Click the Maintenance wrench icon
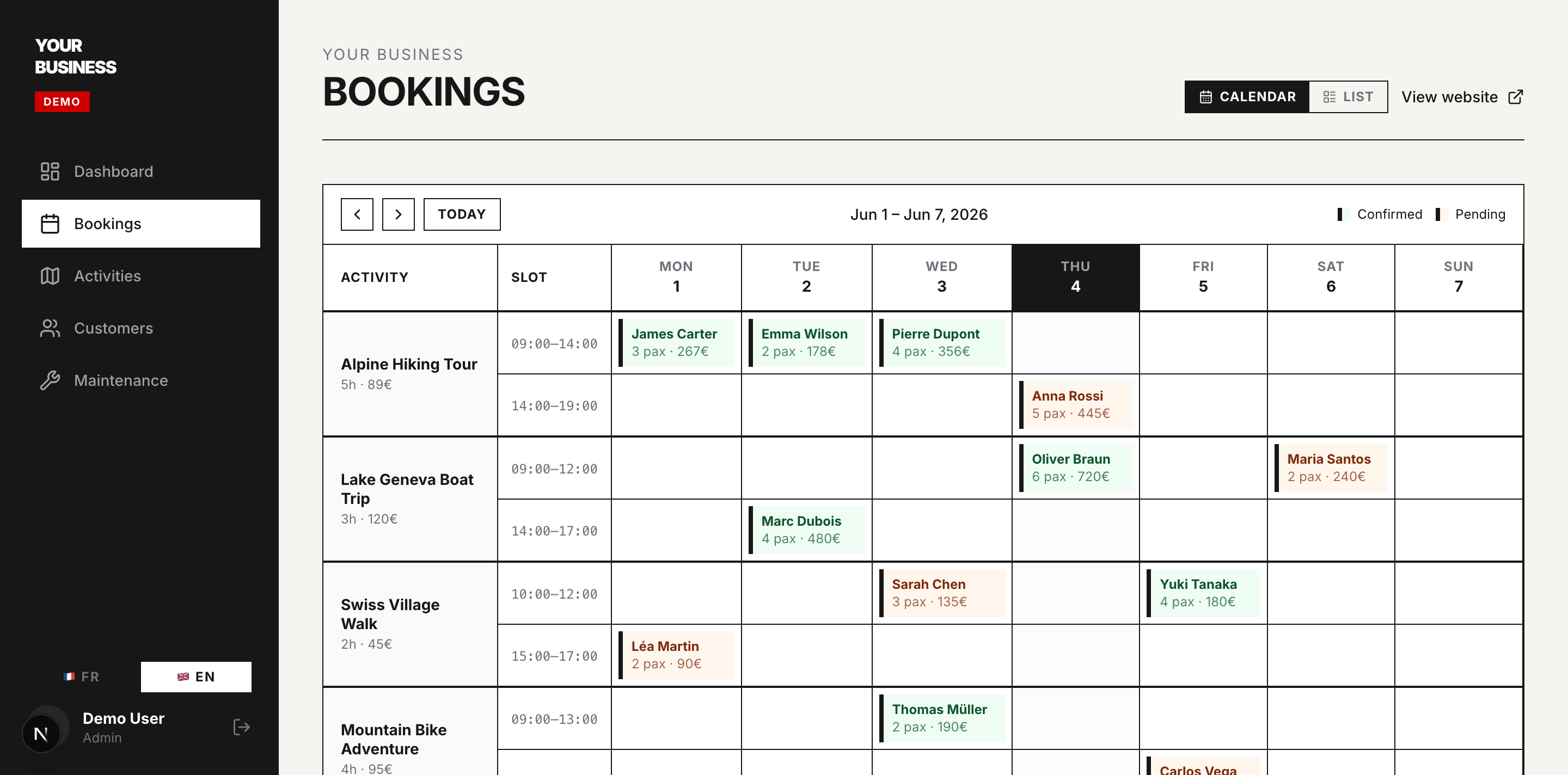 50,381
